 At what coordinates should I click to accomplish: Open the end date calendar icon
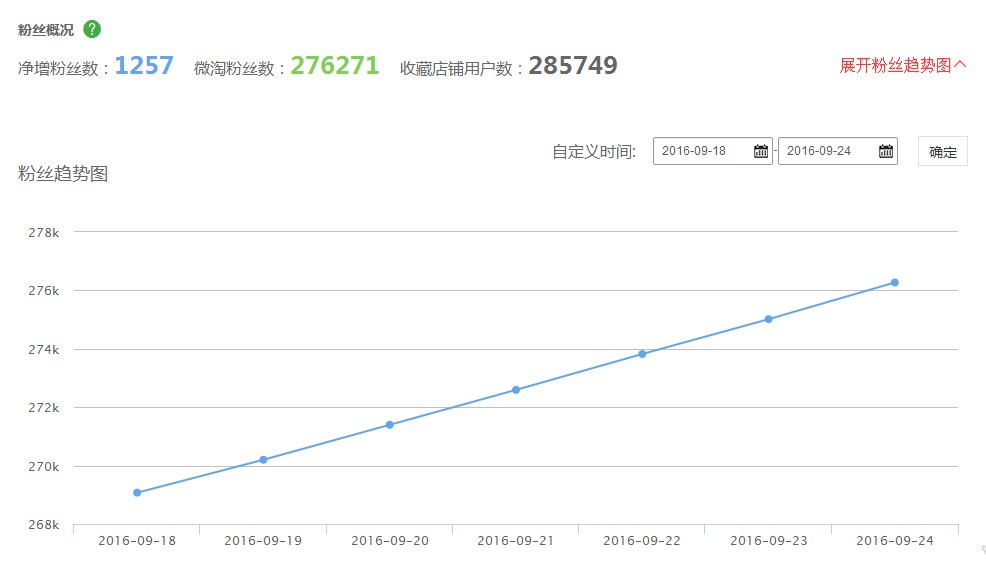885,151
